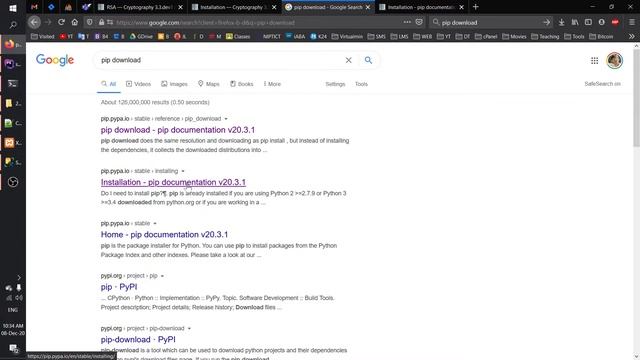Open terminal app in taskbar
The width and height of the screenshot is (640, 360).
click(x=13, y=84)
